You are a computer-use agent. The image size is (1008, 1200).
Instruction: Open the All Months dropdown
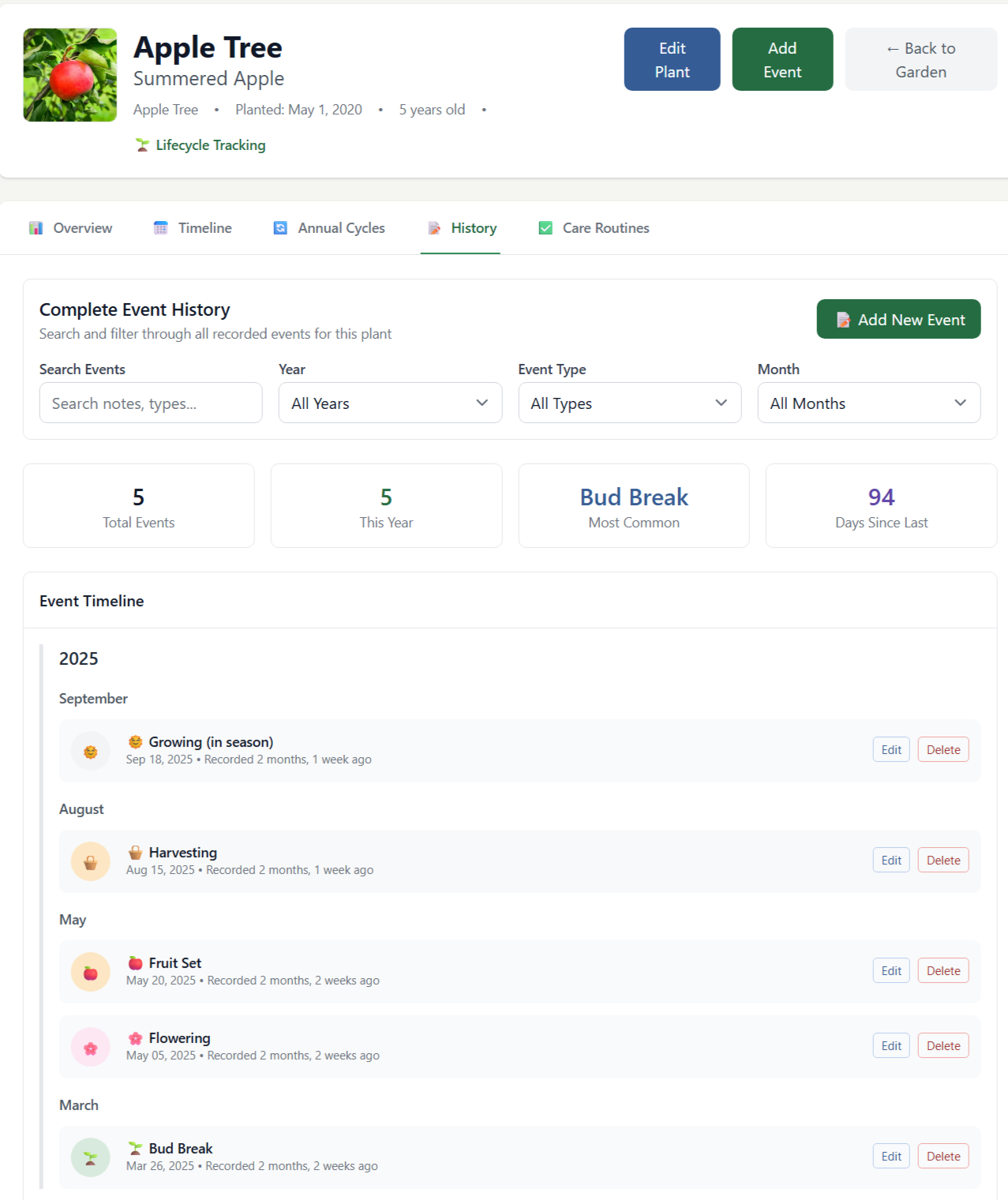tap(868, 403)
